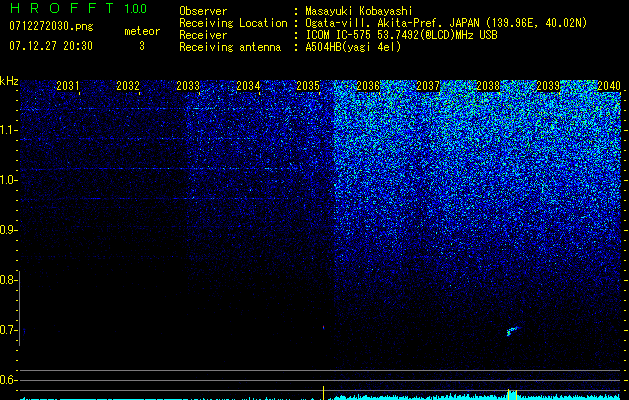629x400 pixels.
Task: Click the 2040 time marker
Action: [609, 85]
